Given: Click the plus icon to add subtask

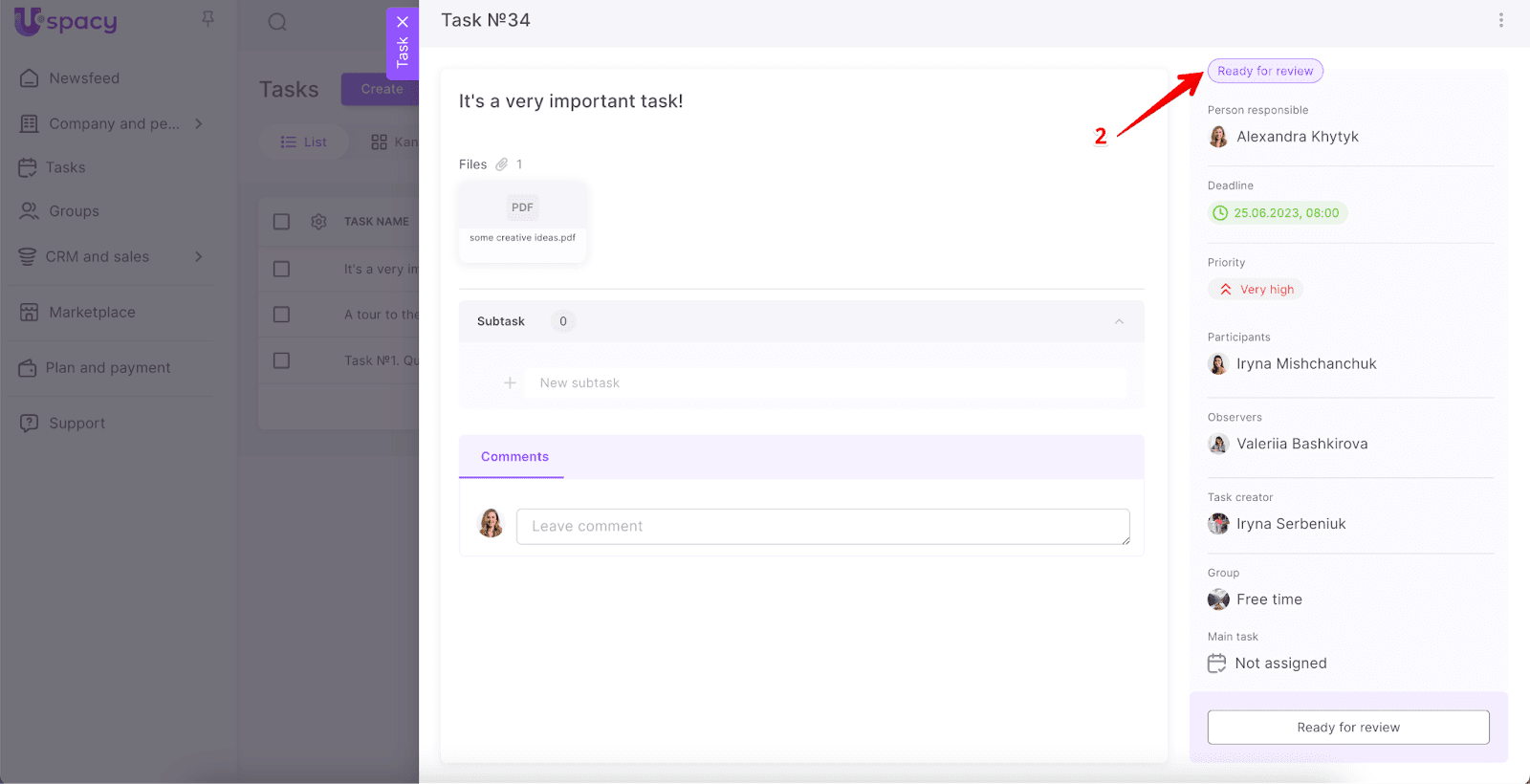Looking at the screenshot, I should coord(510,383).
